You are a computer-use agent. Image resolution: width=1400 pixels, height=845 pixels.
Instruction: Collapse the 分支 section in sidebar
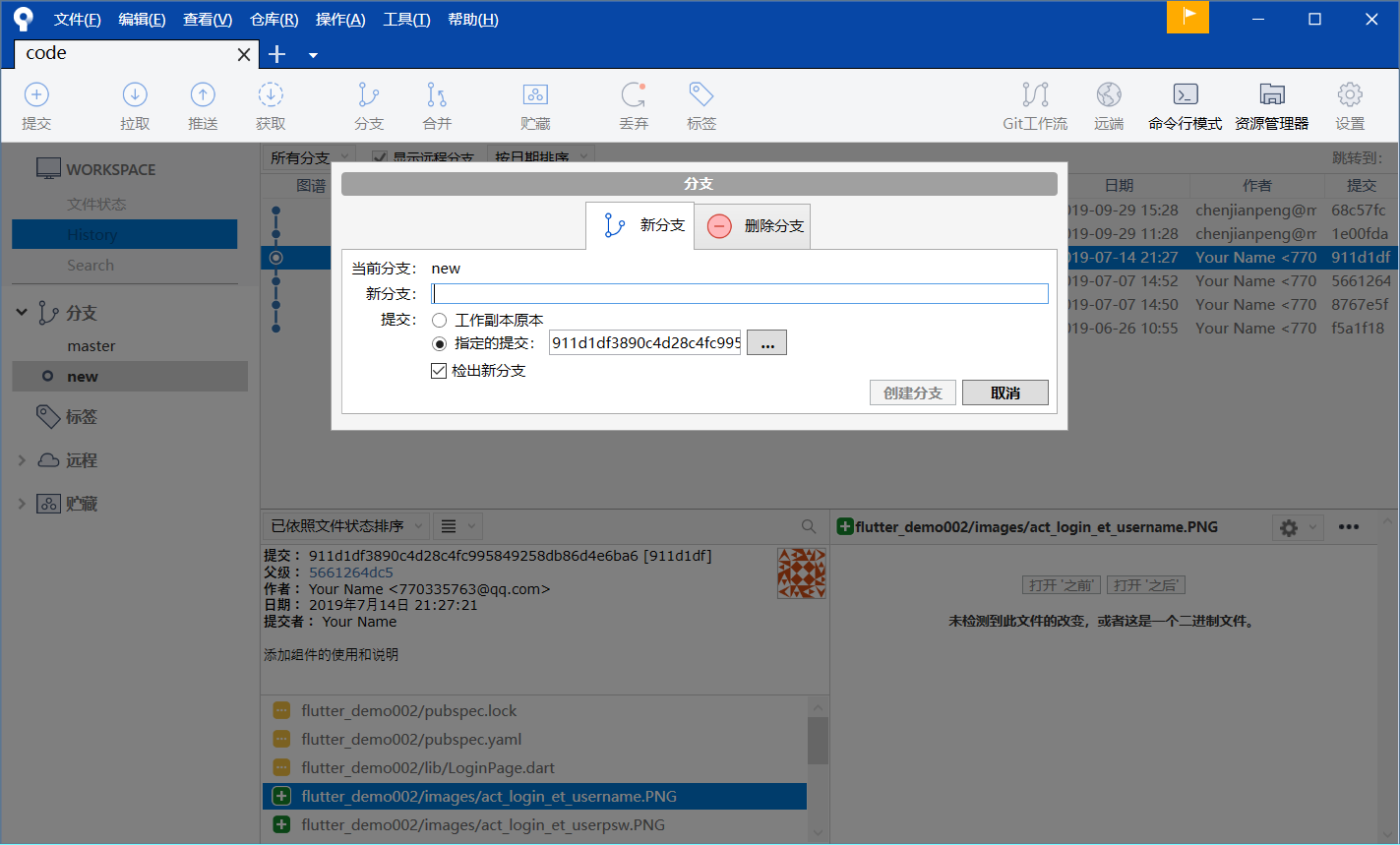pos(21,312)
